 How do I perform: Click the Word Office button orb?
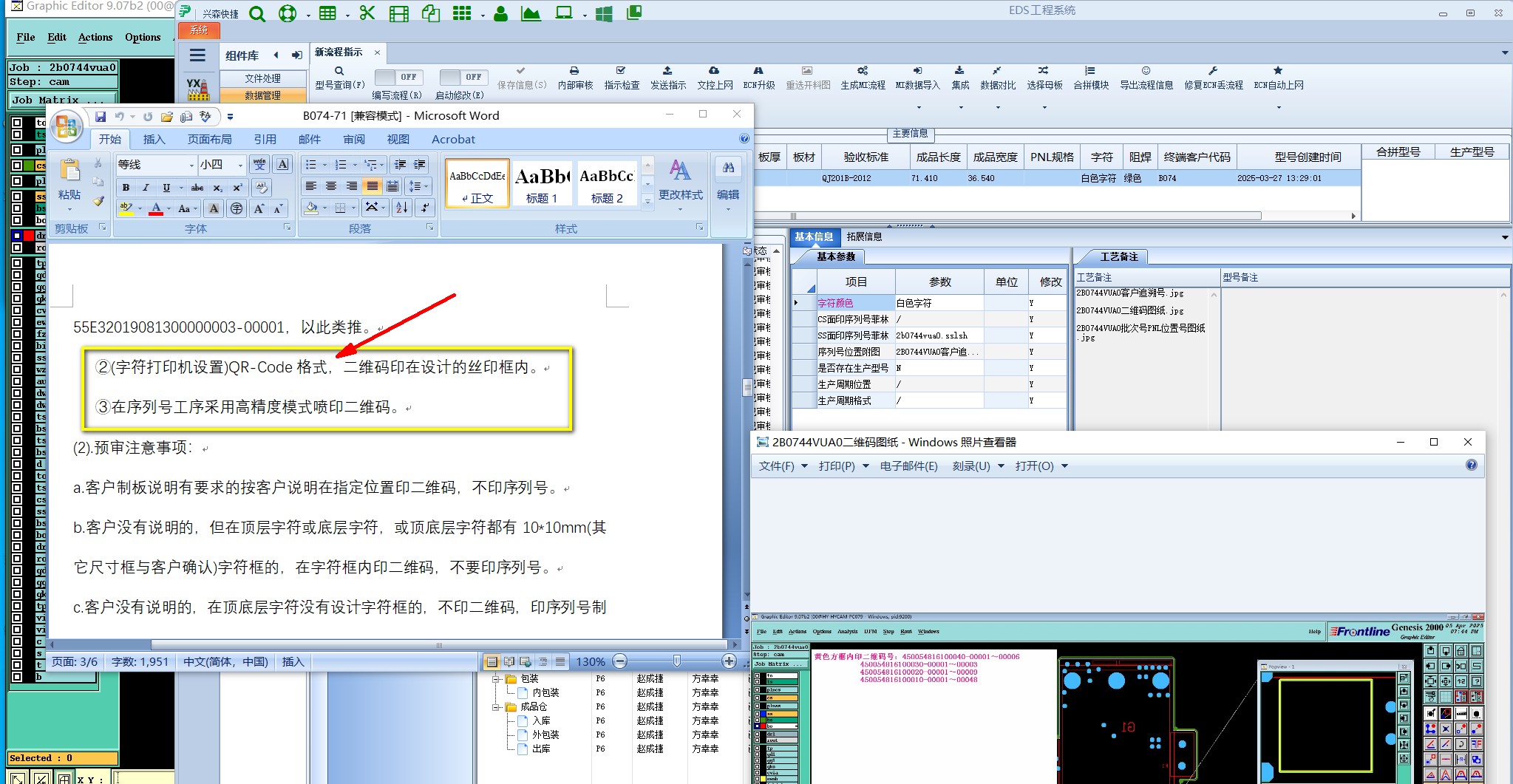pyautogui.click(x=66, y=126)
